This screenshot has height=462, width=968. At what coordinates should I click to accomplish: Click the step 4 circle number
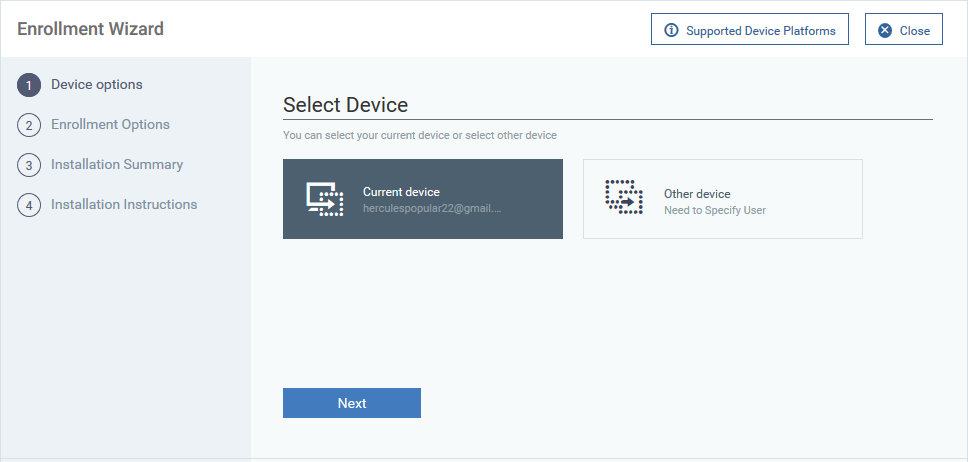[29, 205]
